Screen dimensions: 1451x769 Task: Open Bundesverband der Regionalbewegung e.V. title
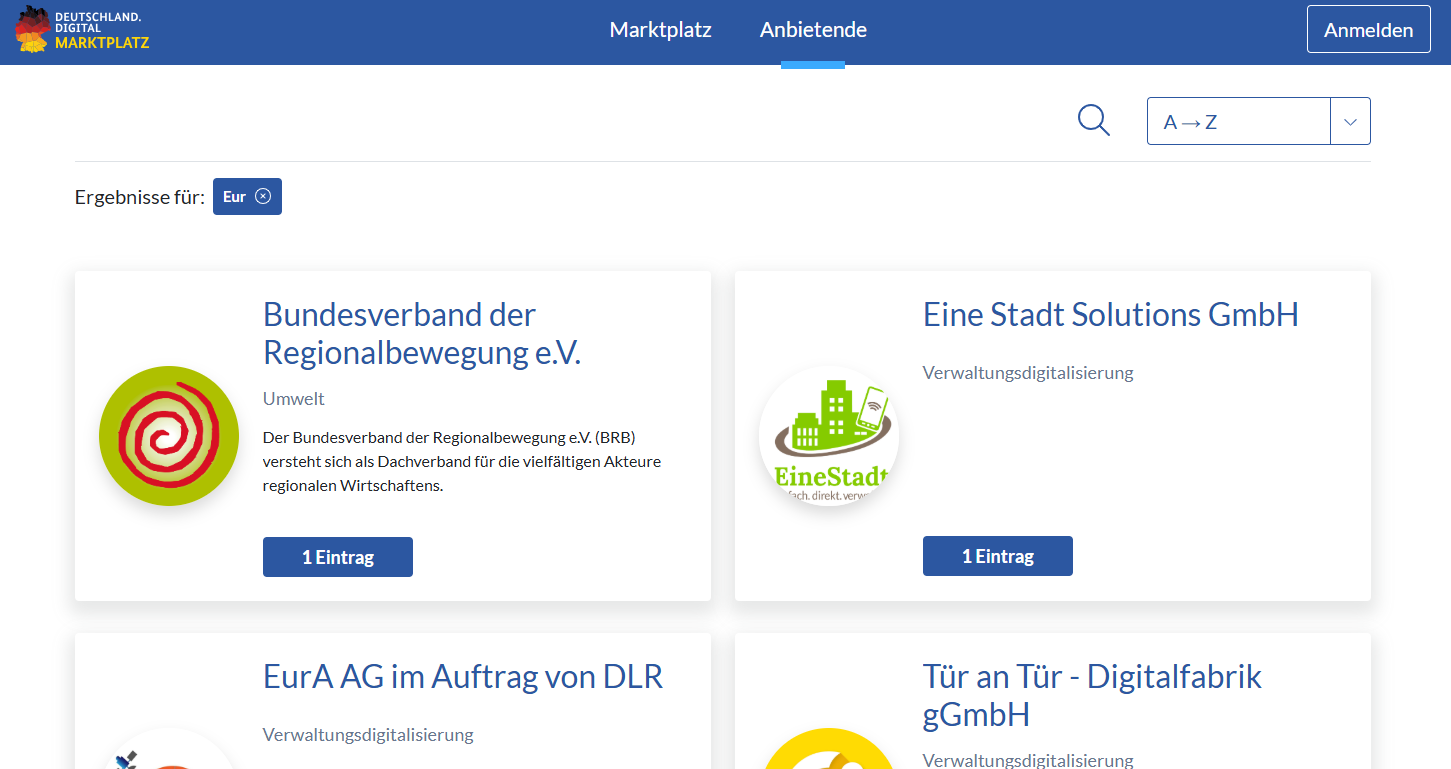click(422, 334)
